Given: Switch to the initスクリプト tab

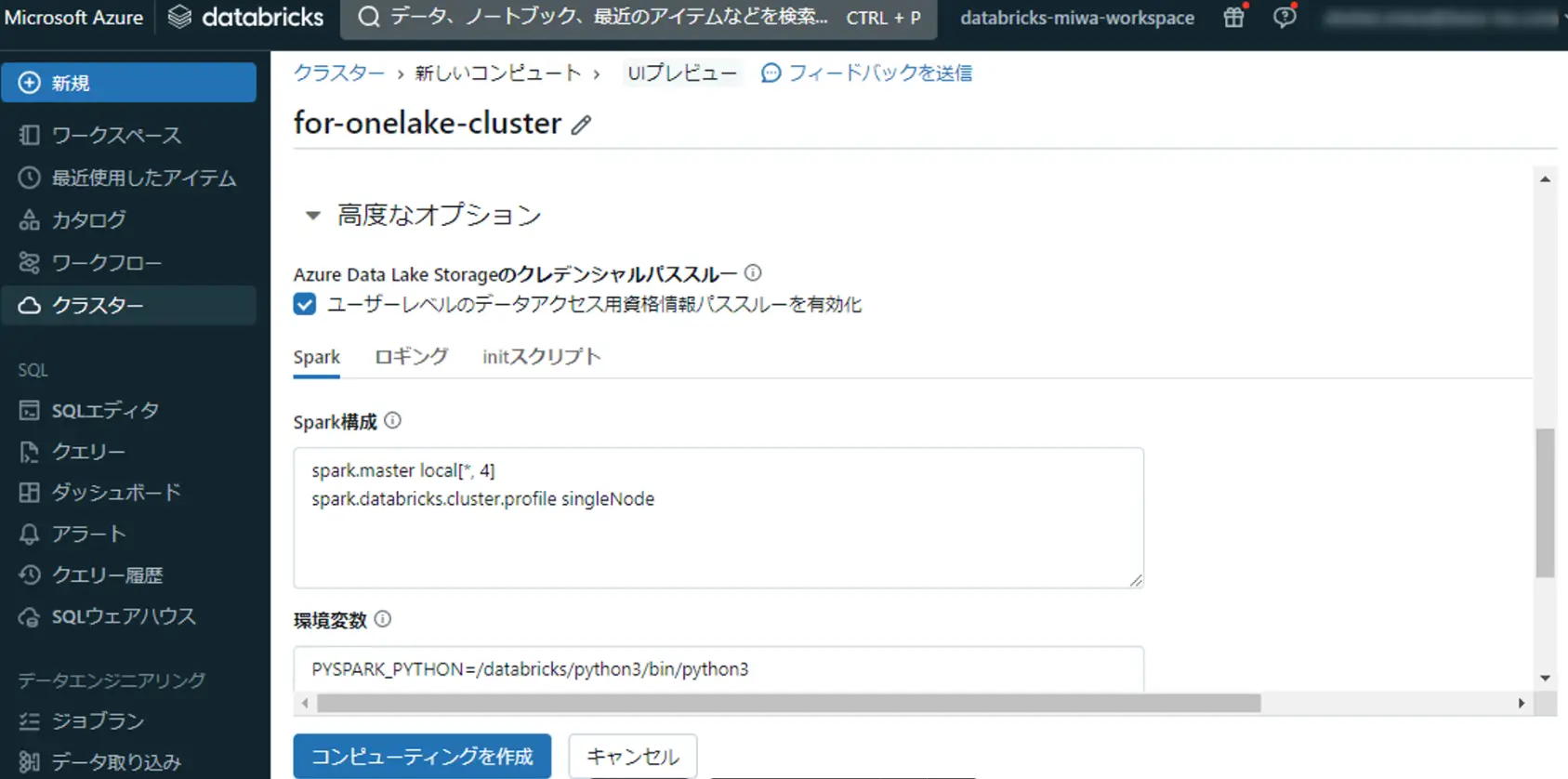Looking at the screenshot, I should coord(542,358).
